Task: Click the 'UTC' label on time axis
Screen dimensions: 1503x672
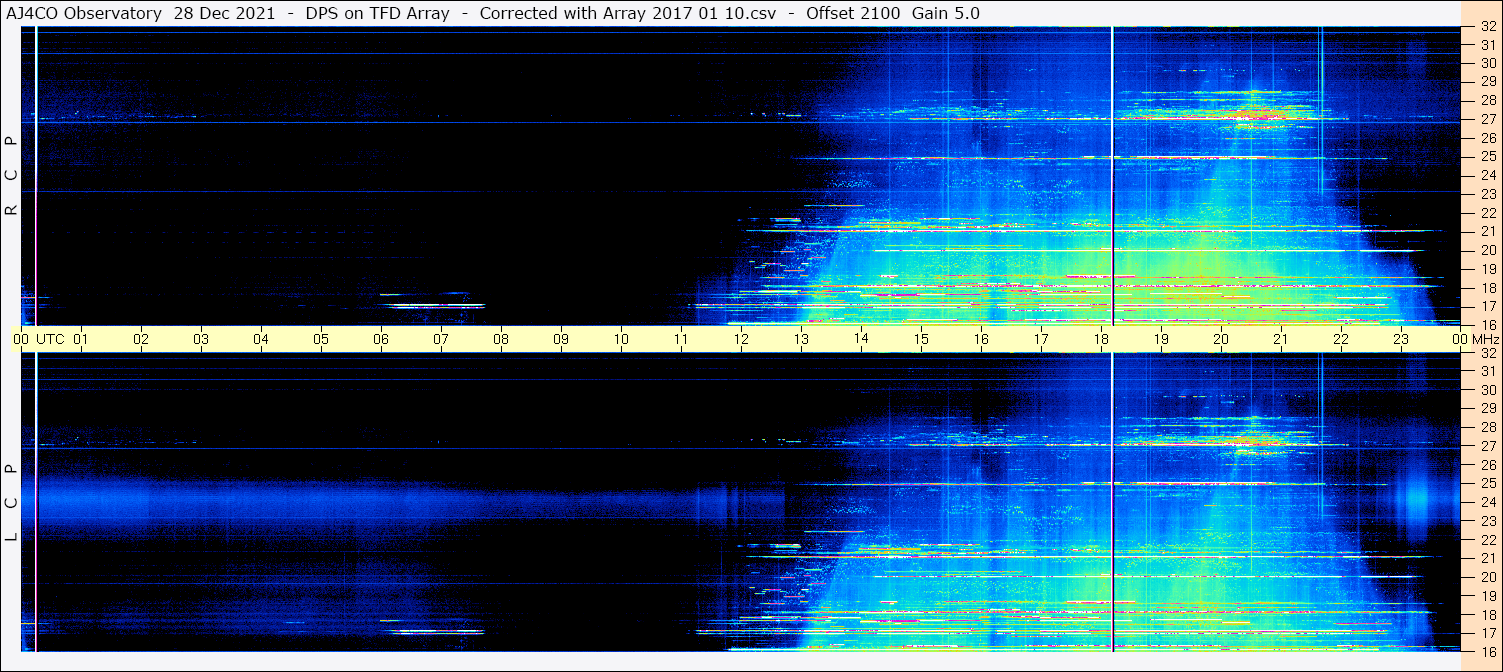Action: pos(50,339)
